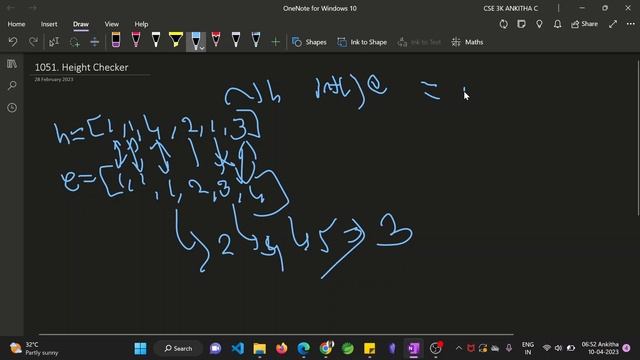Screen dimensions: 640x360
Task: Add a new pen with the plus button
Action: pos(276,42)
